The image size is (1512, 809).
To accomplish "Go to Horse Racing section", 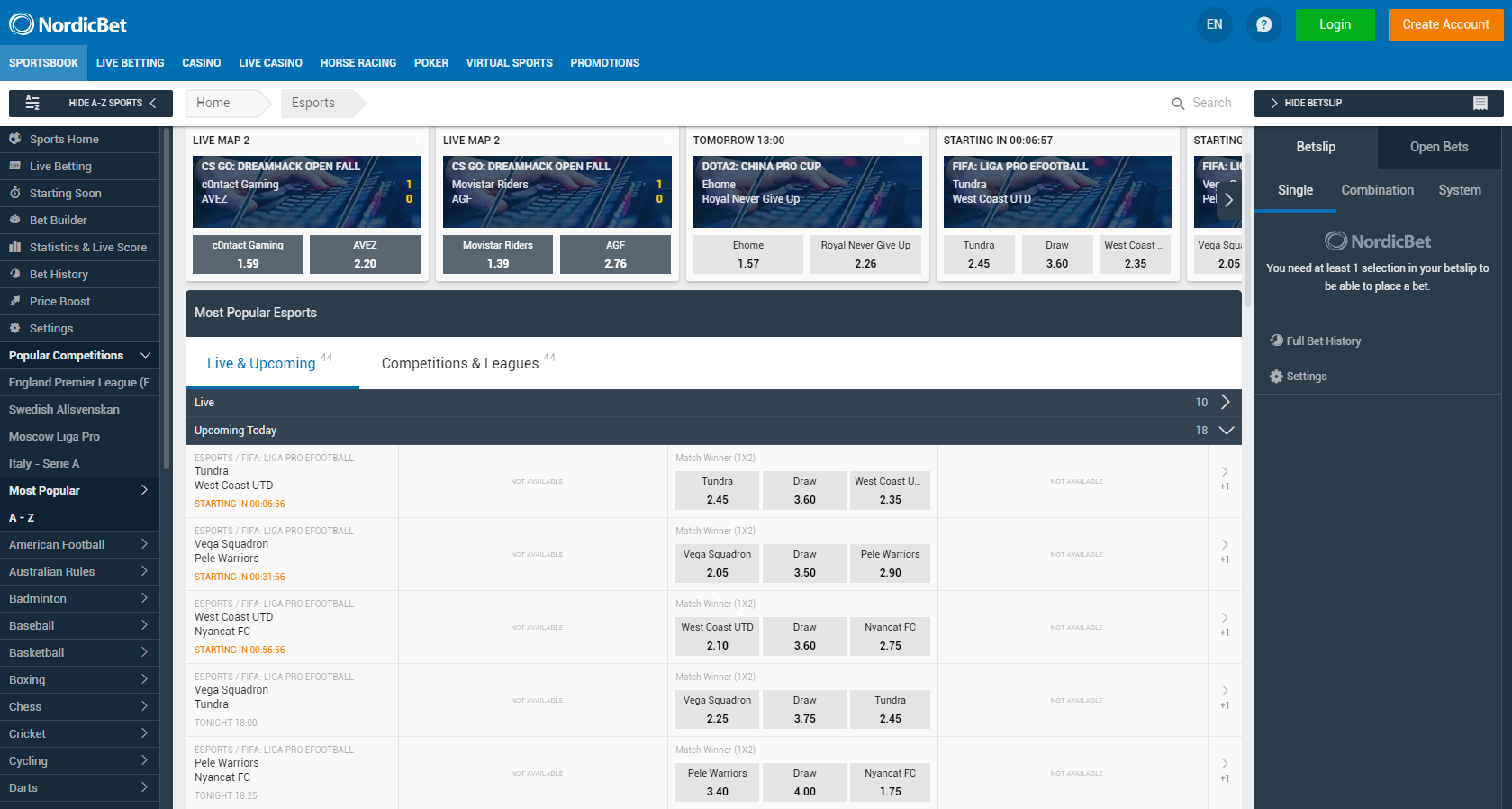I will [358, 63].
